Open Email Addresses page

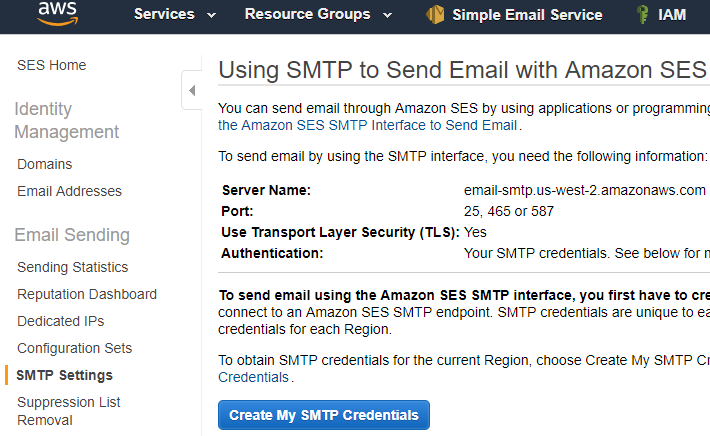pyautogui.click(x=69, y=191)
